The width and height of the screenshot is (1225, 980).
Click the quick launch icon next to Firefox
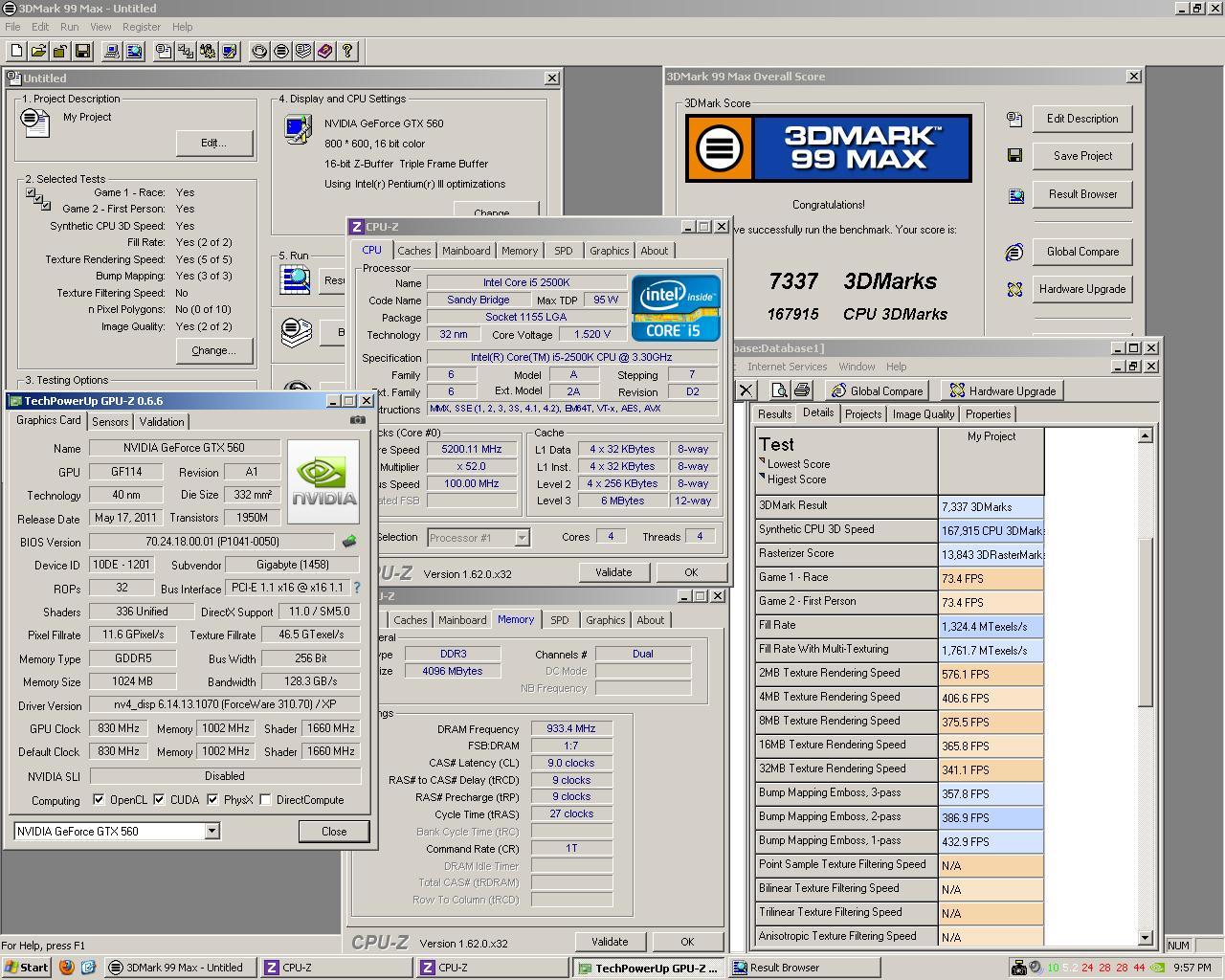[x=88, y=968]
